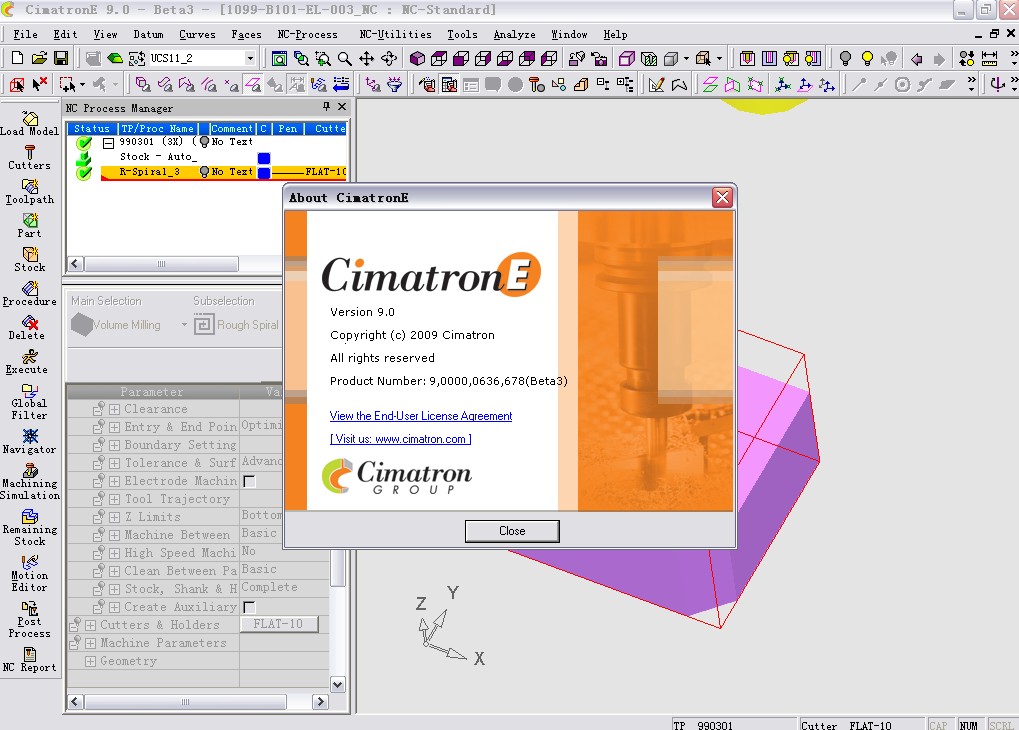This screenshot has width=1019, height=730.
Task: Click the shaded solid cube view icon
Action: [x=417, y=59]
